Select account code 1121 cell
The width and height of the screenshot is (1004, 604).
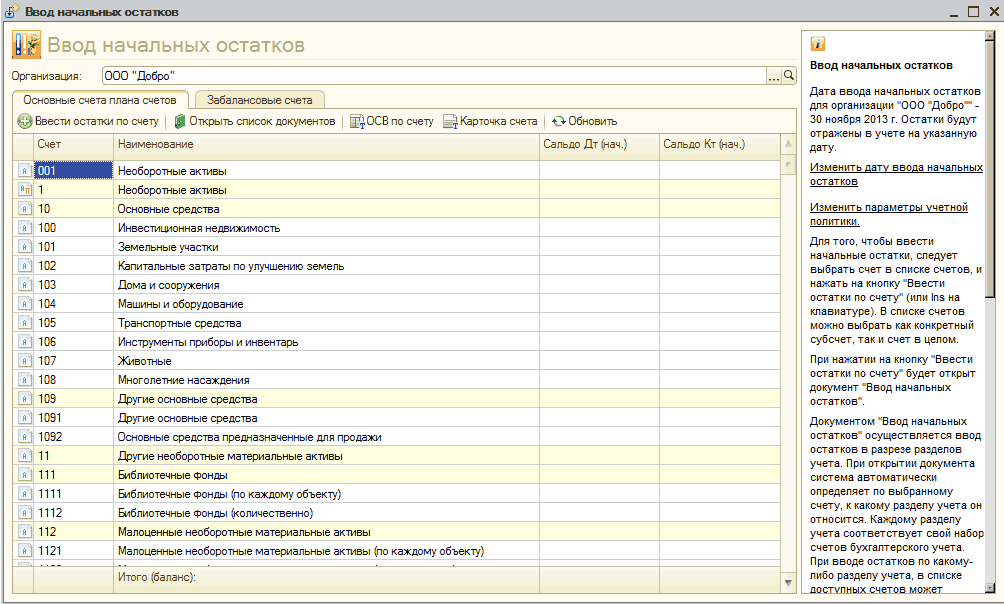(x=73, y=551)
